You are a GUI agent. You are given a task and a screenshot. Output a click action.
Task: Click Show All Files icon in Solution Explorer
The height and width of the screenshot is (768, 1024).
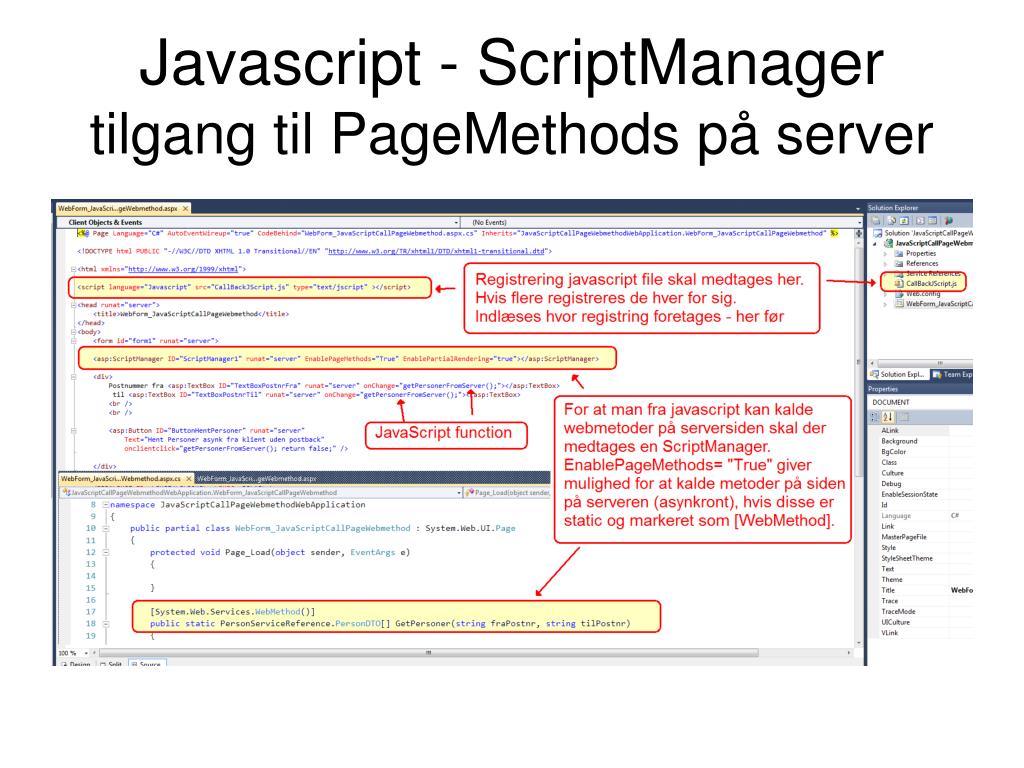tap(891, 221)
